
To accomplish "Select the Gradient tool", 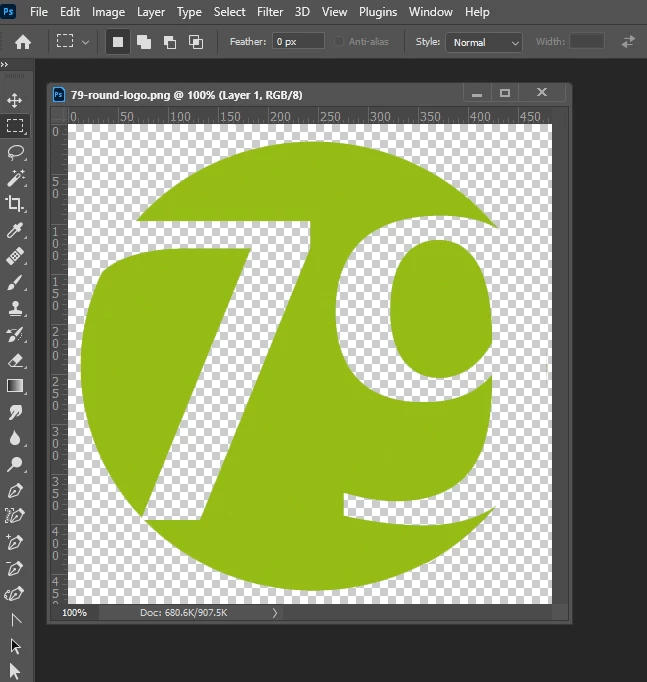I will (15, 386).
